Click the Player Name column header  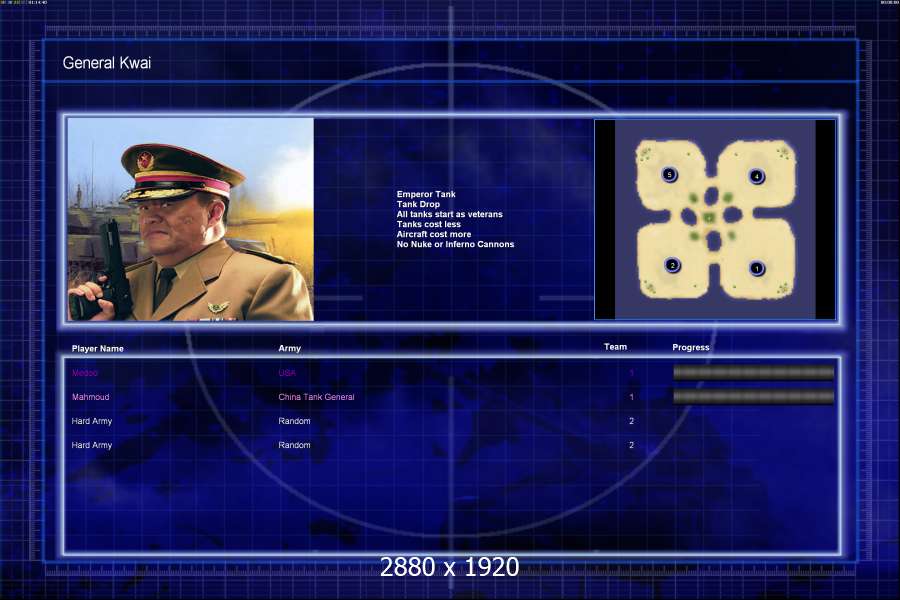coord(98,349)
